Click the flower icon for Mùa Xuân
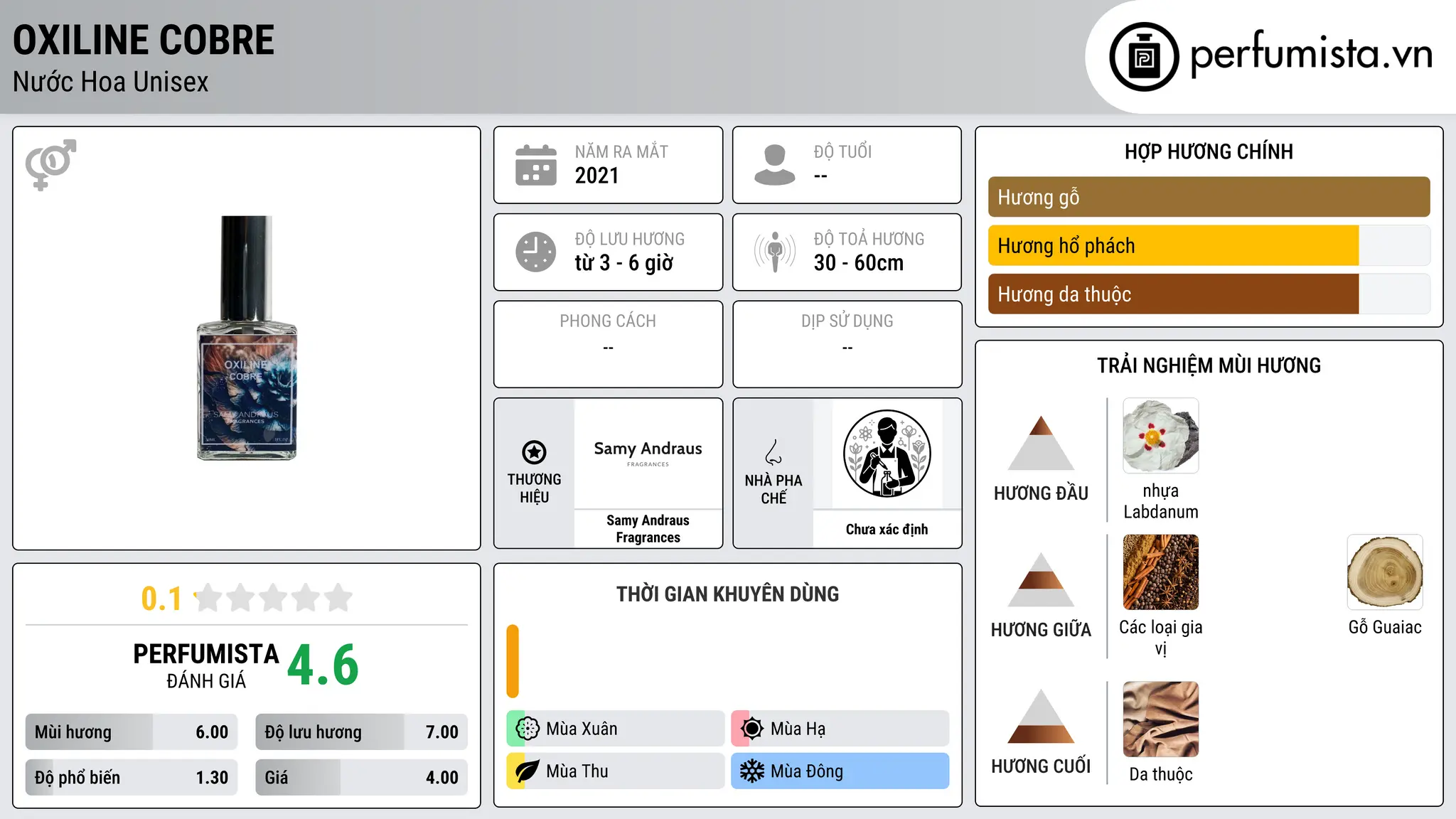The width and height of the screenshot is (1456, 819). tap(528, 729)
